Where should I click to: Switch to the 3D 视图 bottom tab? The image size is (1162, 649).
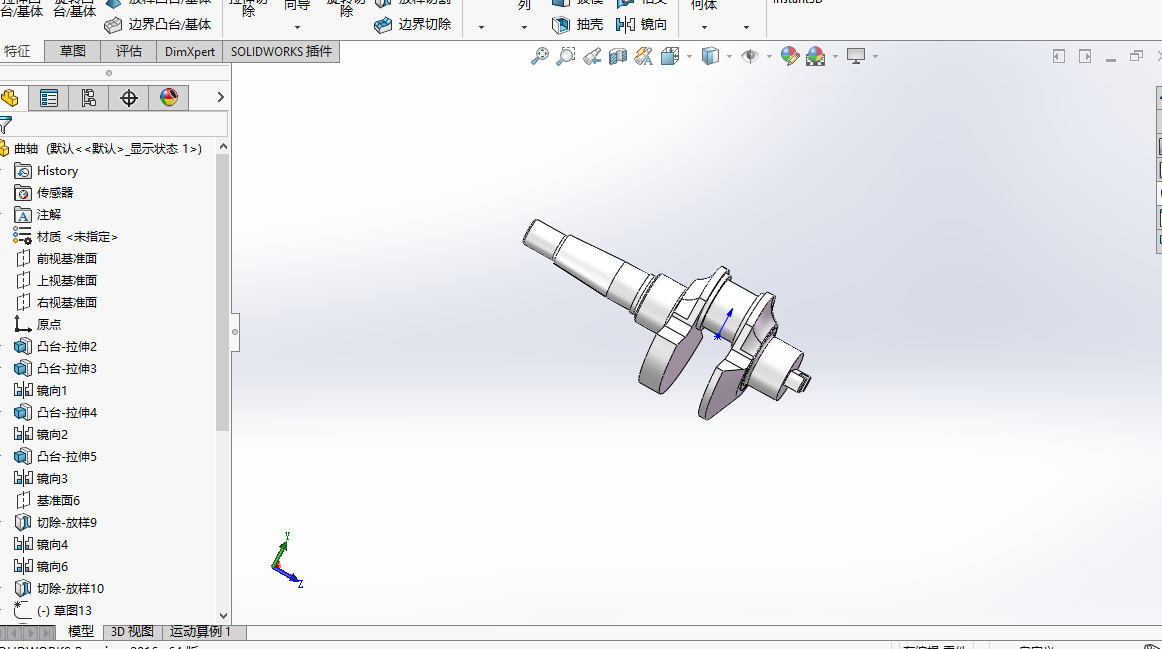(132, 632)
